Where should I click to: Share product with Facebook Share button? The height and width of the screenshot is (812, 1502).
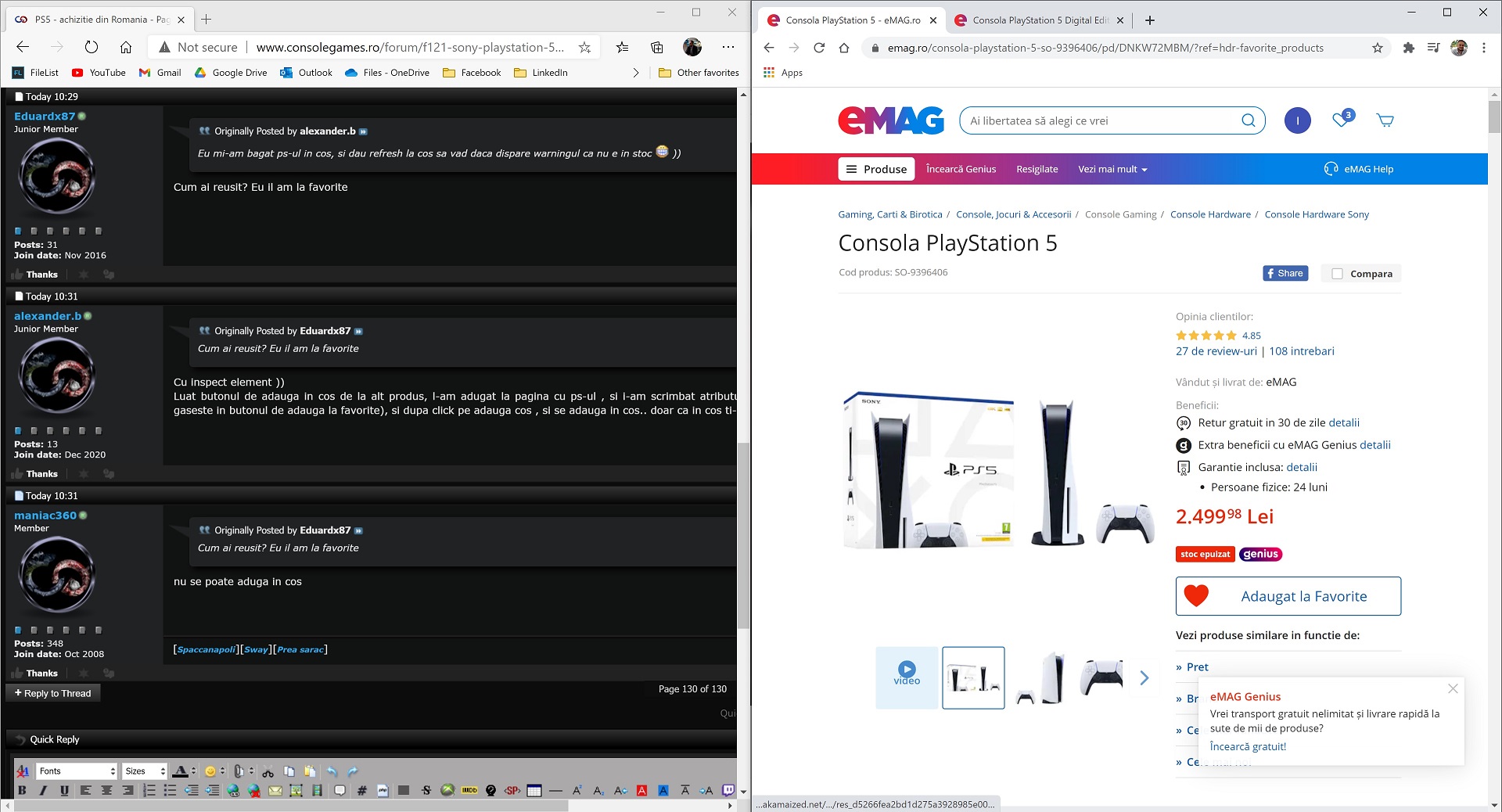pyautogui.click(x=1285, y=273)
